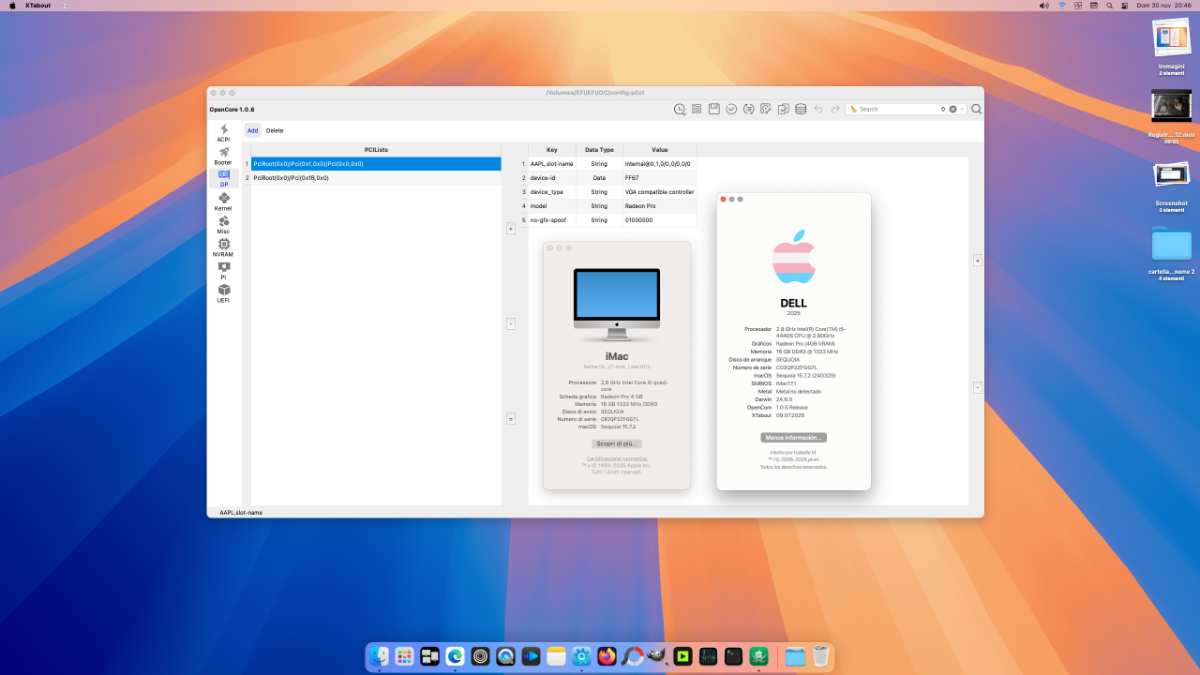The image size is (1200, 675).
Task: Open Certificazione normativa link
Action: (x=616, y=458)
